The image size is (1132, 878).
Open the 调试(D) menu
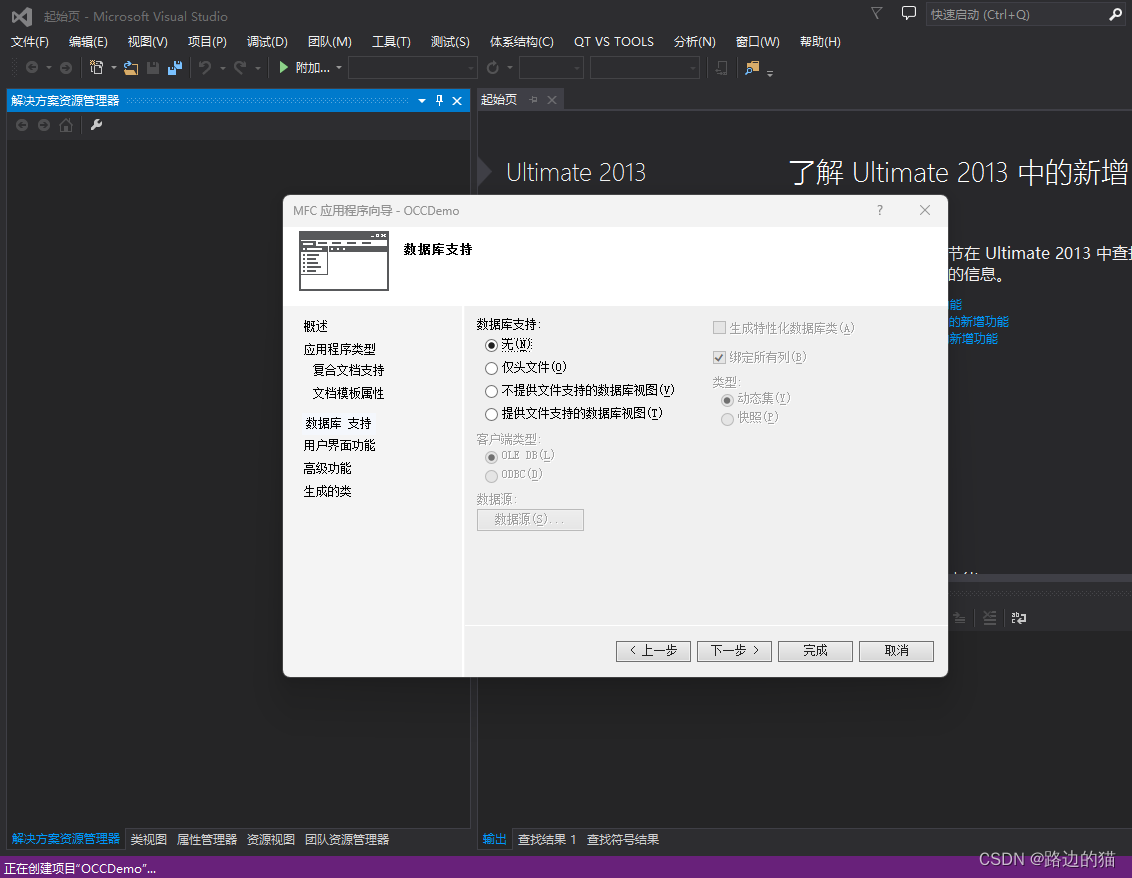pos(267,42)
